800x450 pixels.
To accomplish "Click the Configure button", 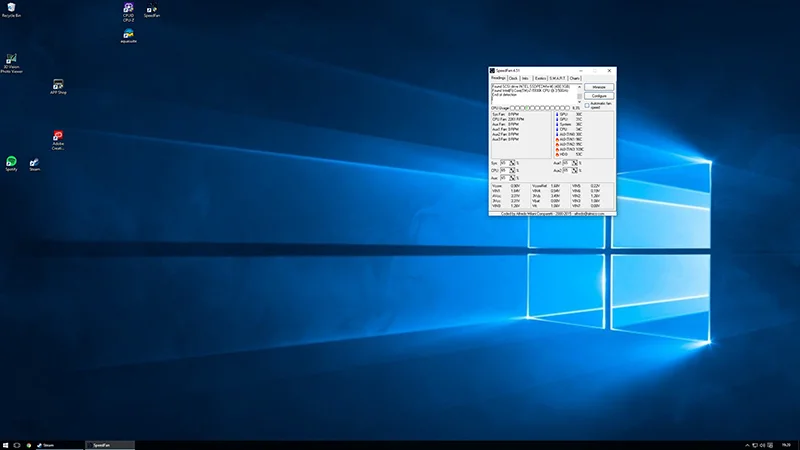I will pyautogui.click(x=599, y=96).
